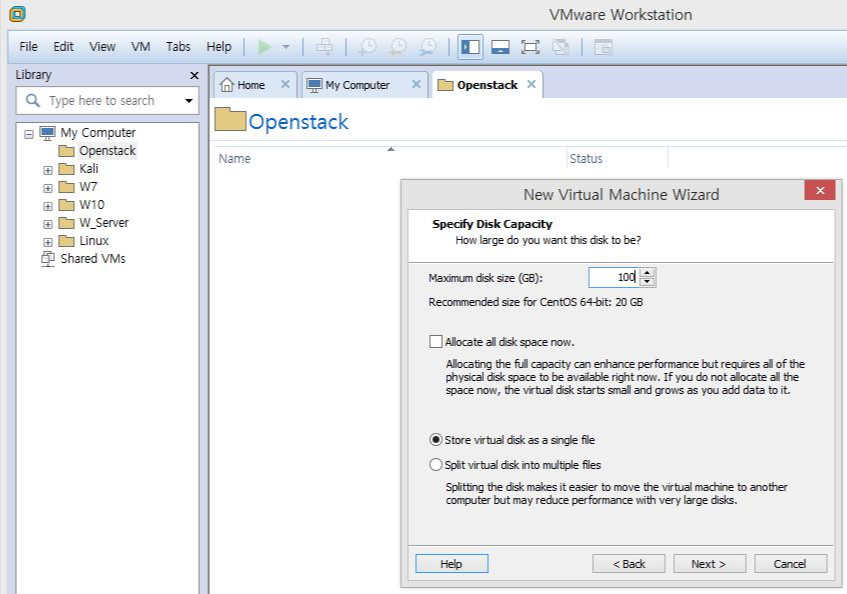Screen dimensions: 847x594
Task: Click Next in the wizard
Action: coord(709,564)
